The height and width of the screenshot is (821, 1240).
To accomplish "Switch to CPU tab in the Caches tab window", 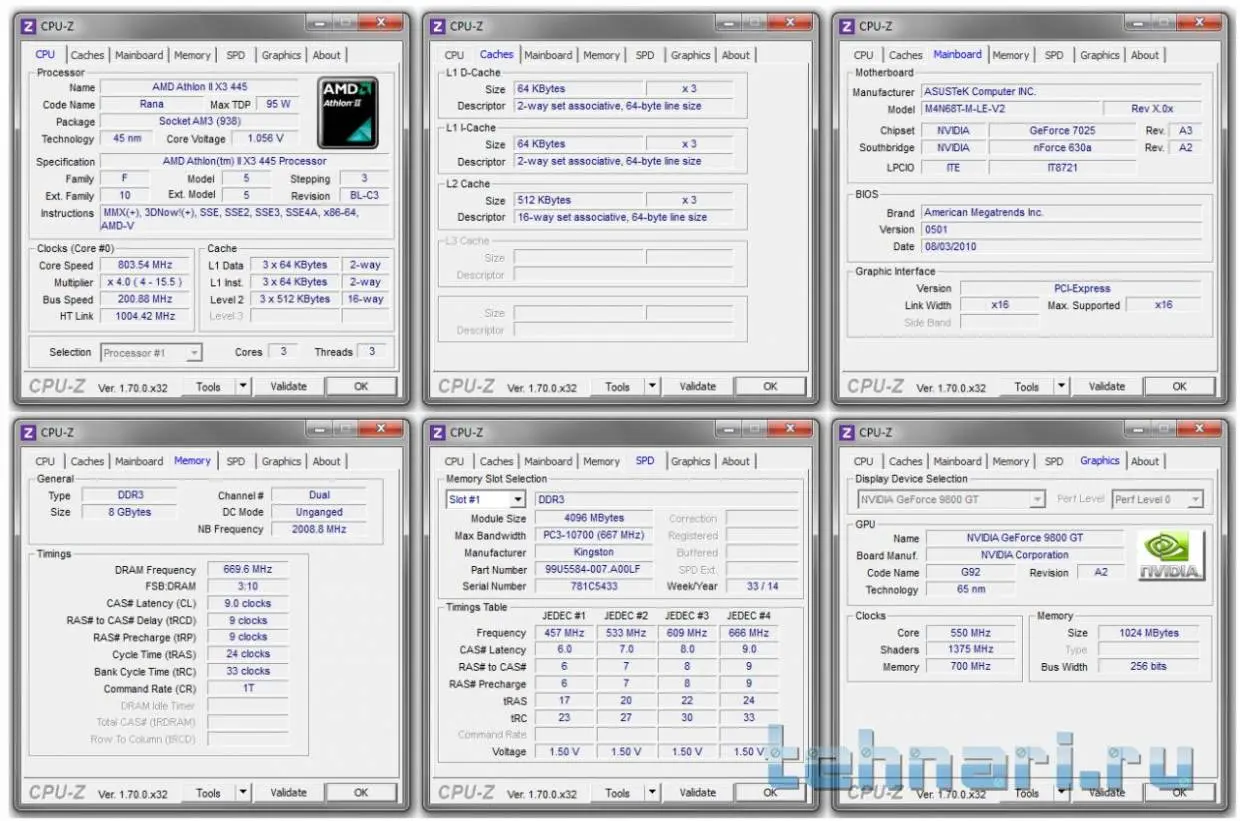I will click(454, 55).
